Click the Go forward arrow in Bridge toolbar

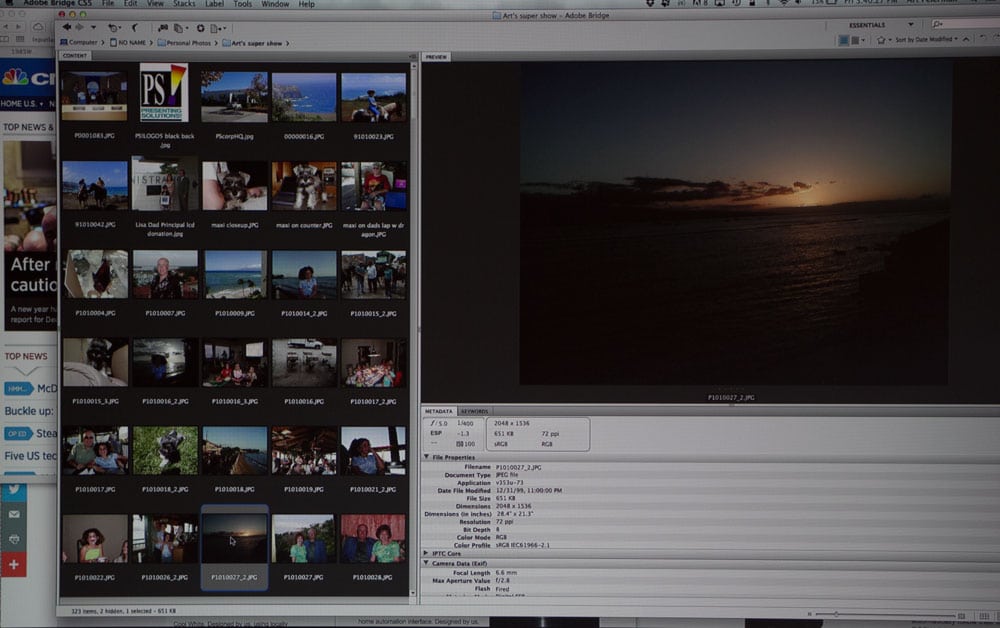coord(79,27)
